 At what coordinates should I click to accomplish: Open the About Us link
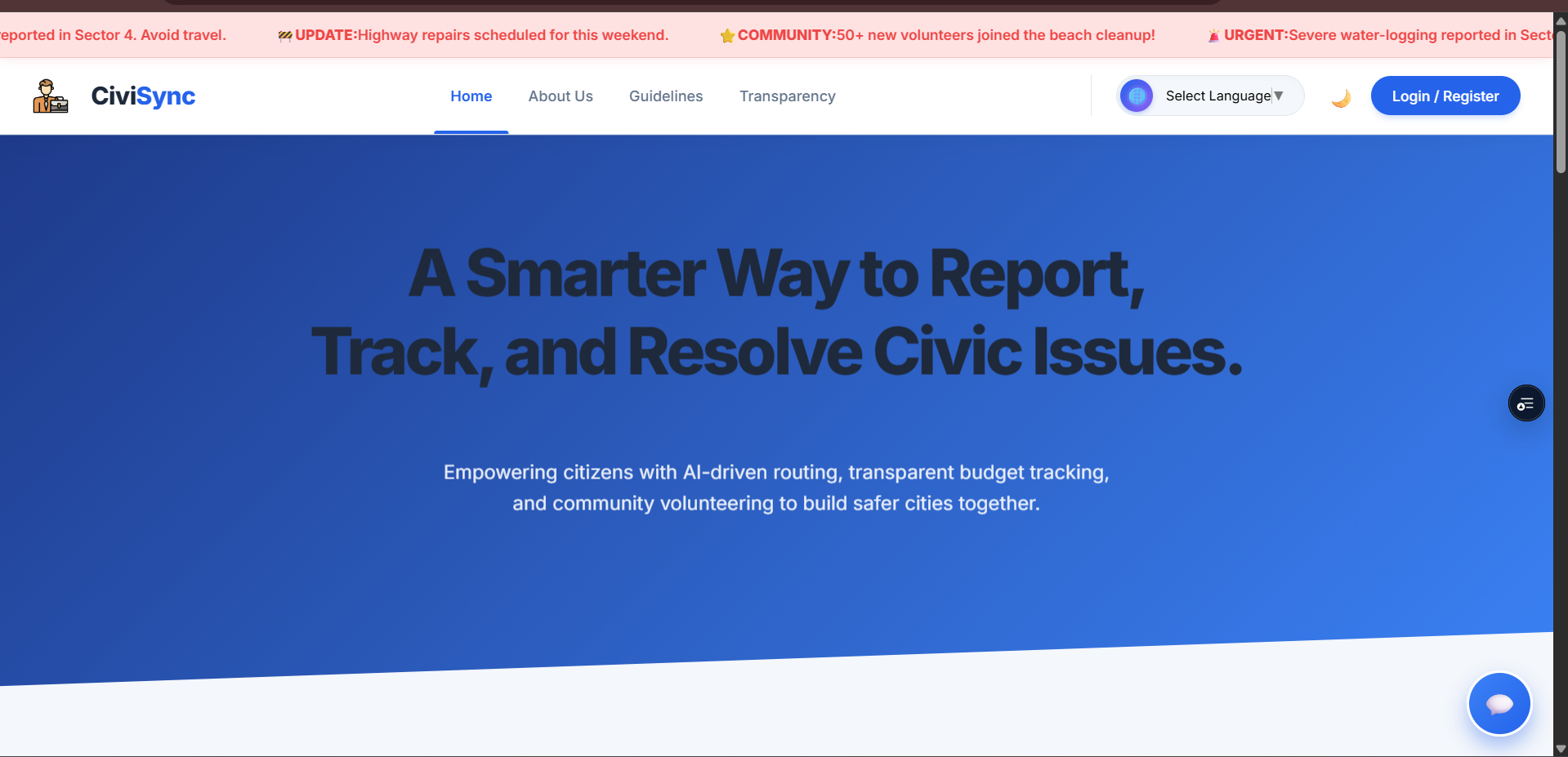561,96
